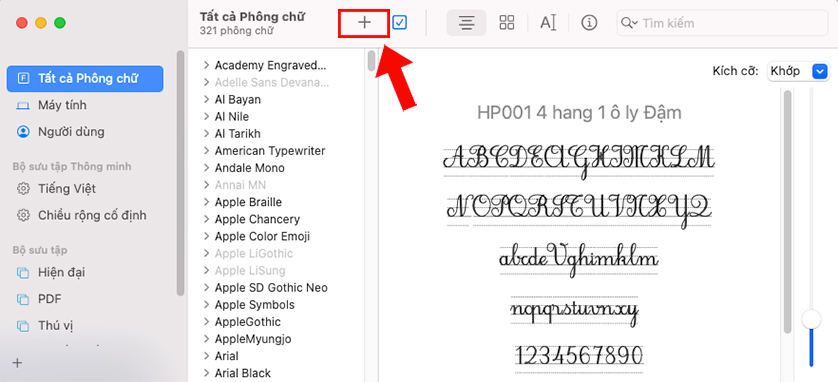This screenshot has width=838, height=382.
Task: Select AppleMyungjo font in list
Action: click(253, 339)
